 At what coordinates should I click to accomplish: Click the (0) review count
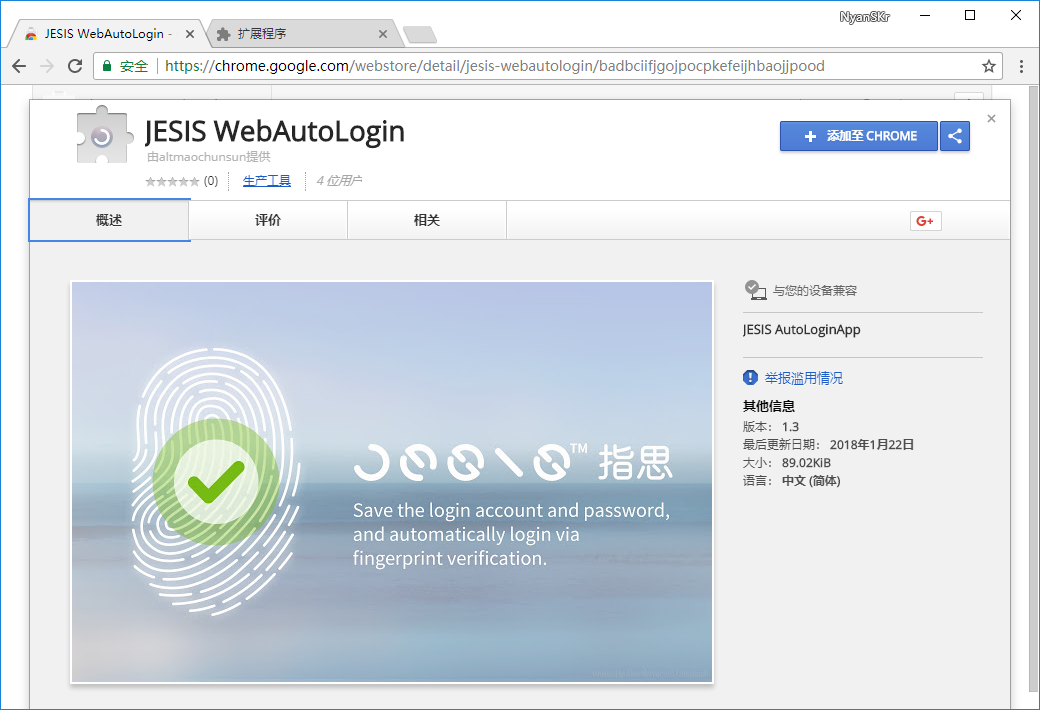(x=211, y=181)
